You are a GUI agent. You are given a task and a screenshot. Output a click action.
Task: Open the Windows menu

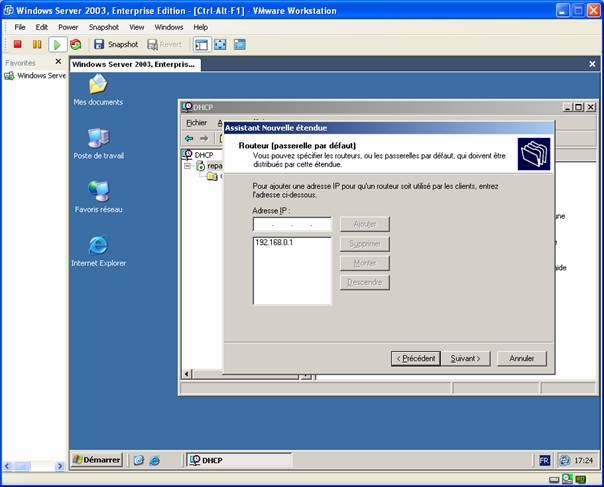(169, 27)
